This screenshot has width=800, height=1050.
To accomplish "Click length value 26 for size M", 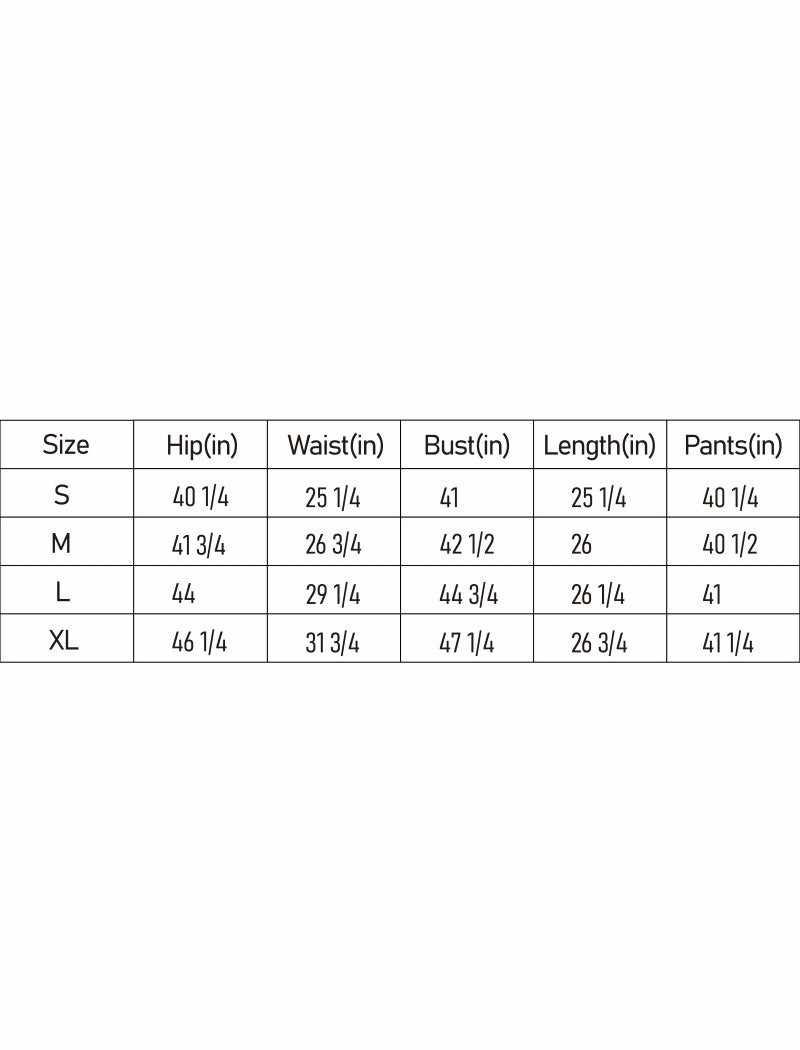I will 582,545.
